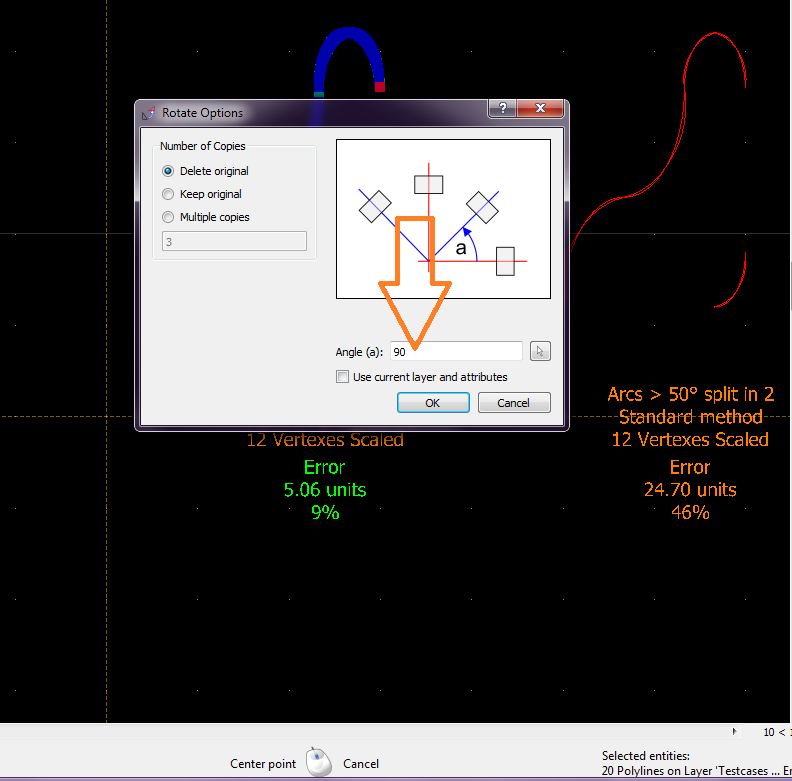The width and height of the screenshot is (792, 781).
Task: Click the help question mark button
Action: [x=501, y=109]
